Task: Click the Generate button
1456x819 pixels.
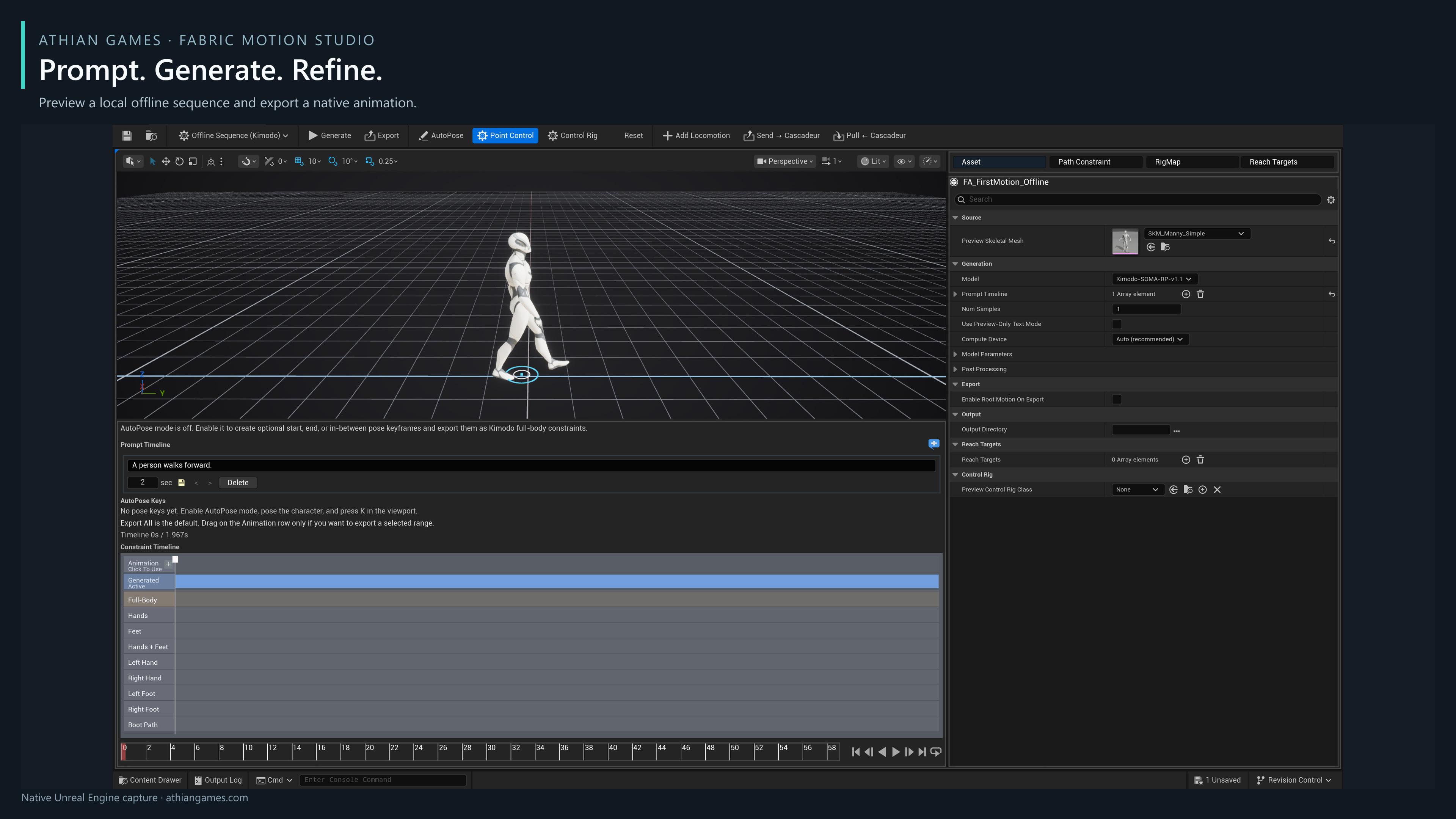Action: coord(329,136)
